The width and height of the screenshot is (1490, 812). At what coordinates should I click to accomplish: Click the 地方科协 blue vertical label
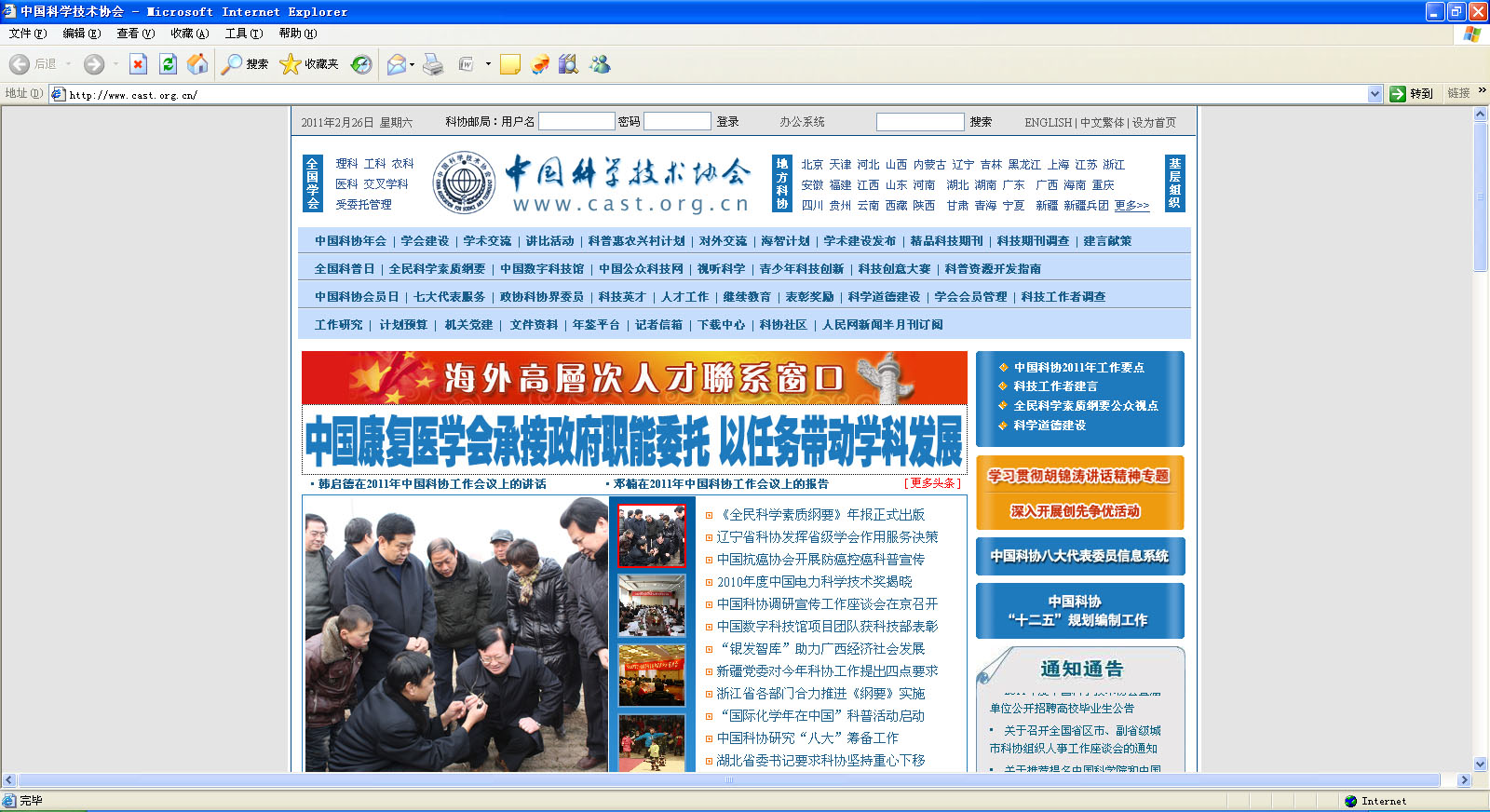782,183
